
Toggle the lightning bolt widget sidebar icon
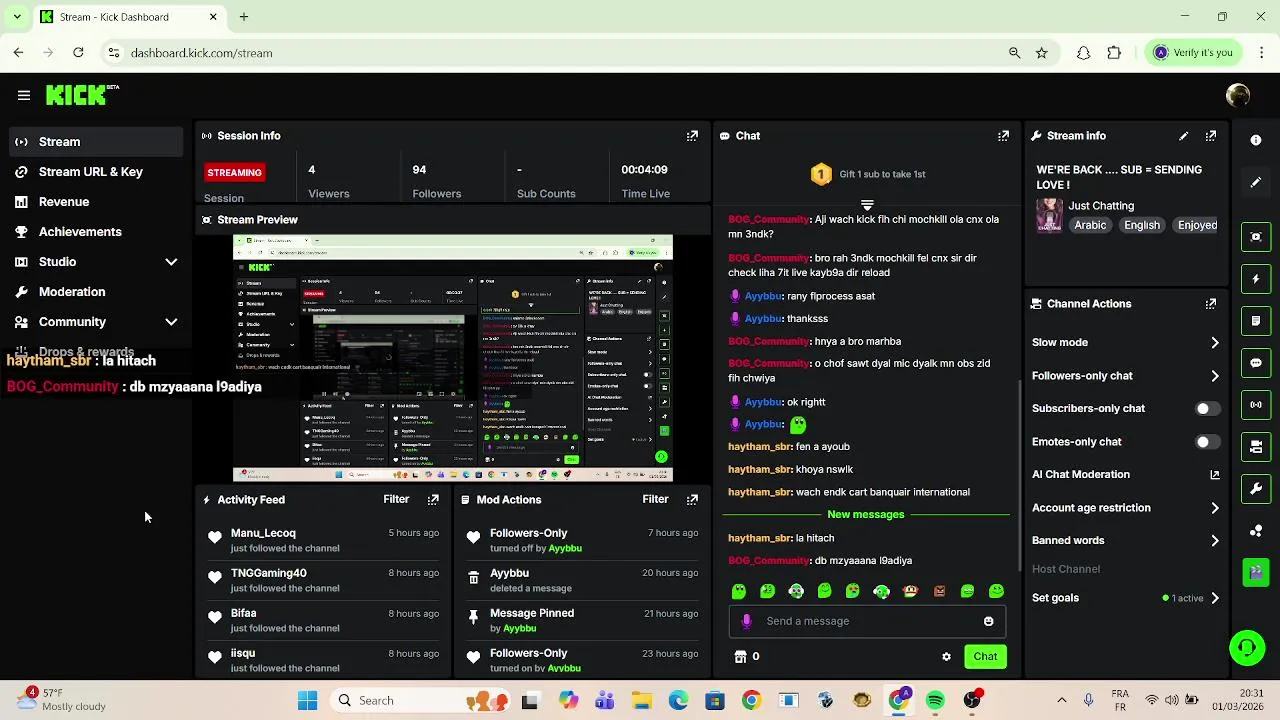1256,279
